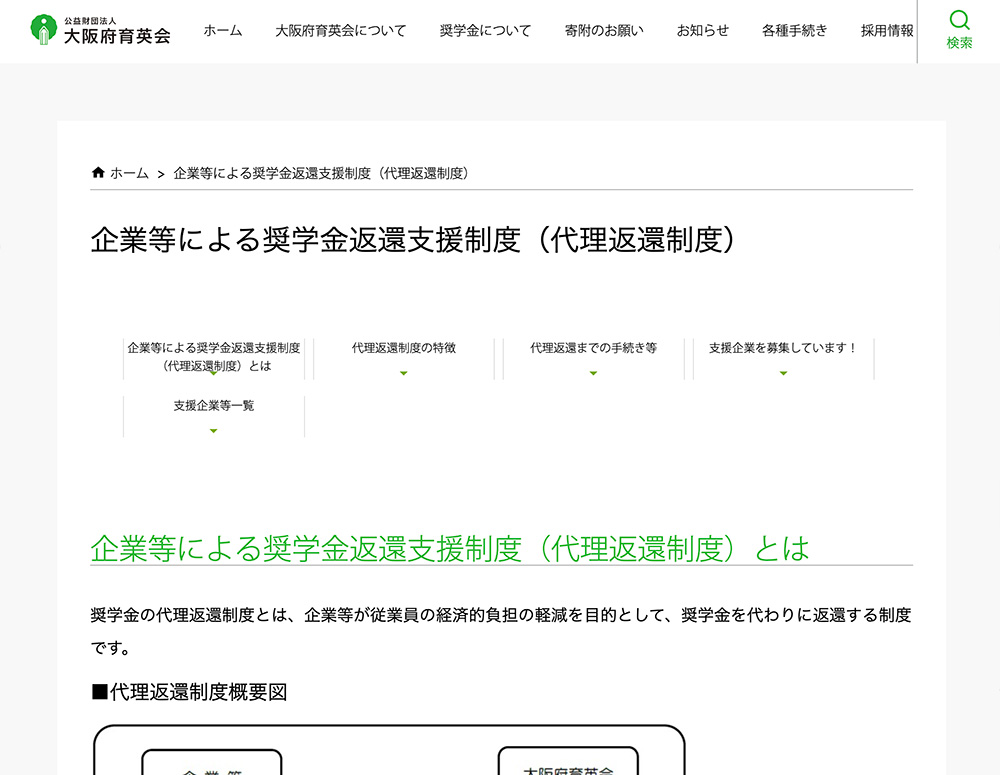This screenshot has width=1000, height=775.
Task: Open the ホーム menu item
Action: point(222,31)
